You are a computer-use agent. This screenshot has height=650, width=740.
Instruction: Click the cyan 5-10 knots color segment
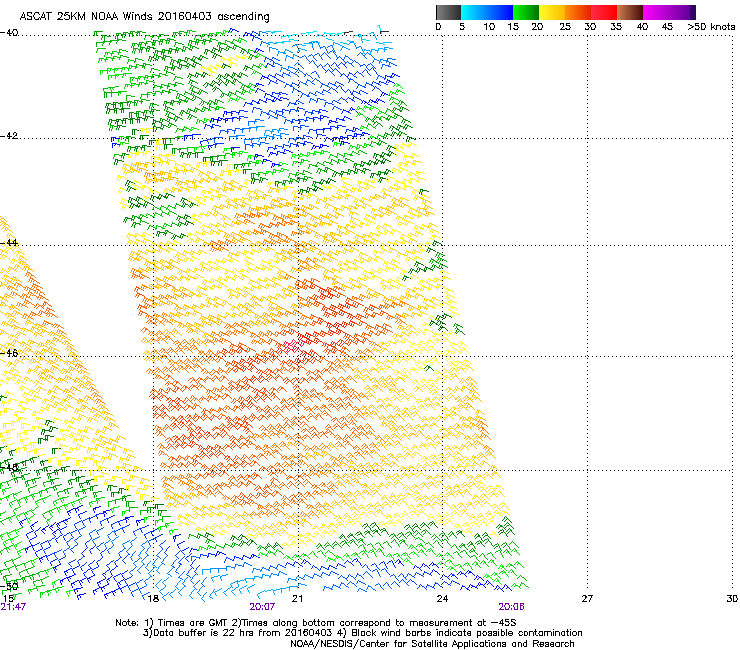coord(474,12)
